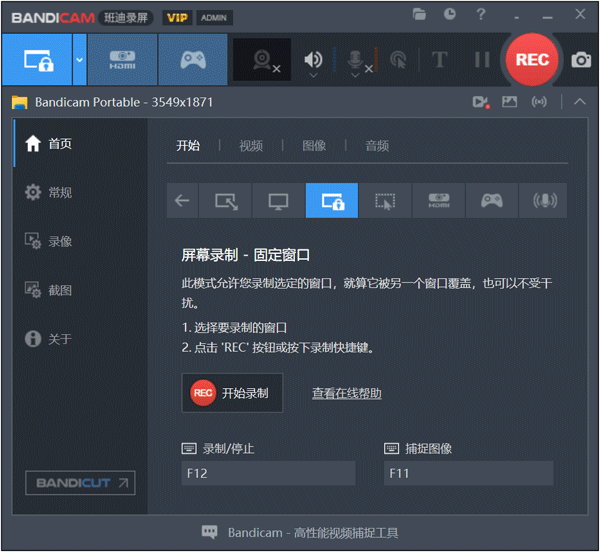This screenshot has width=600, height=554.
Task: Click the BANDICAM logo
Action: click(53, 18)
